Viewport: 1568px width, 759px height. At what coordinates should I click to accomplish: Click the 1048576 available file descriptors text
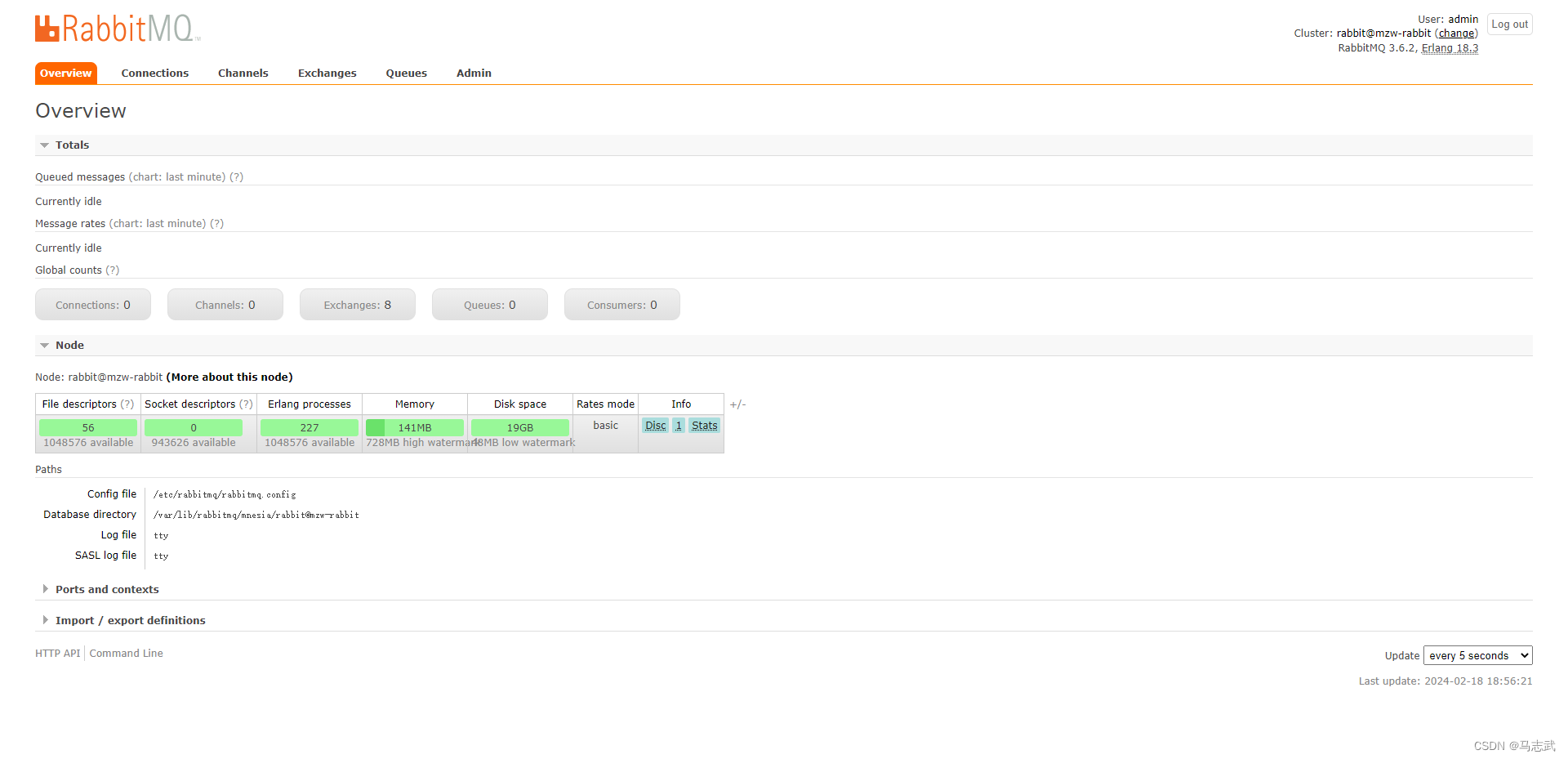click(88, 443)
